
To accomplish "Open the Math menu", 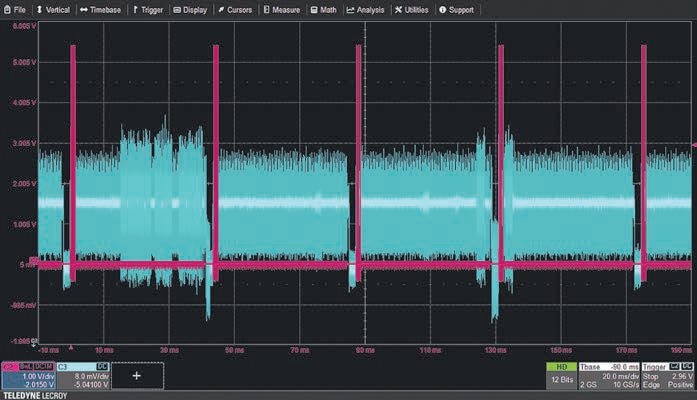I will pos(323,9).
